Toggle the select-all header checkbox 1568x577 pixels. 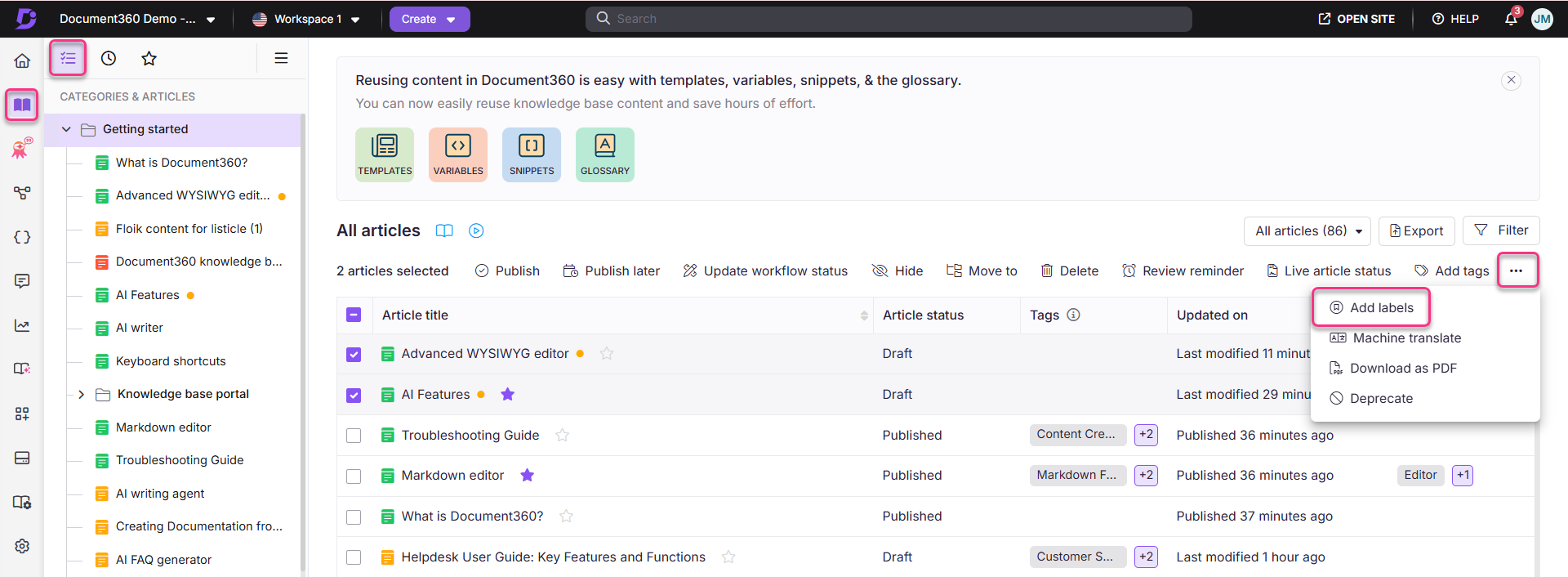(354, 315)
